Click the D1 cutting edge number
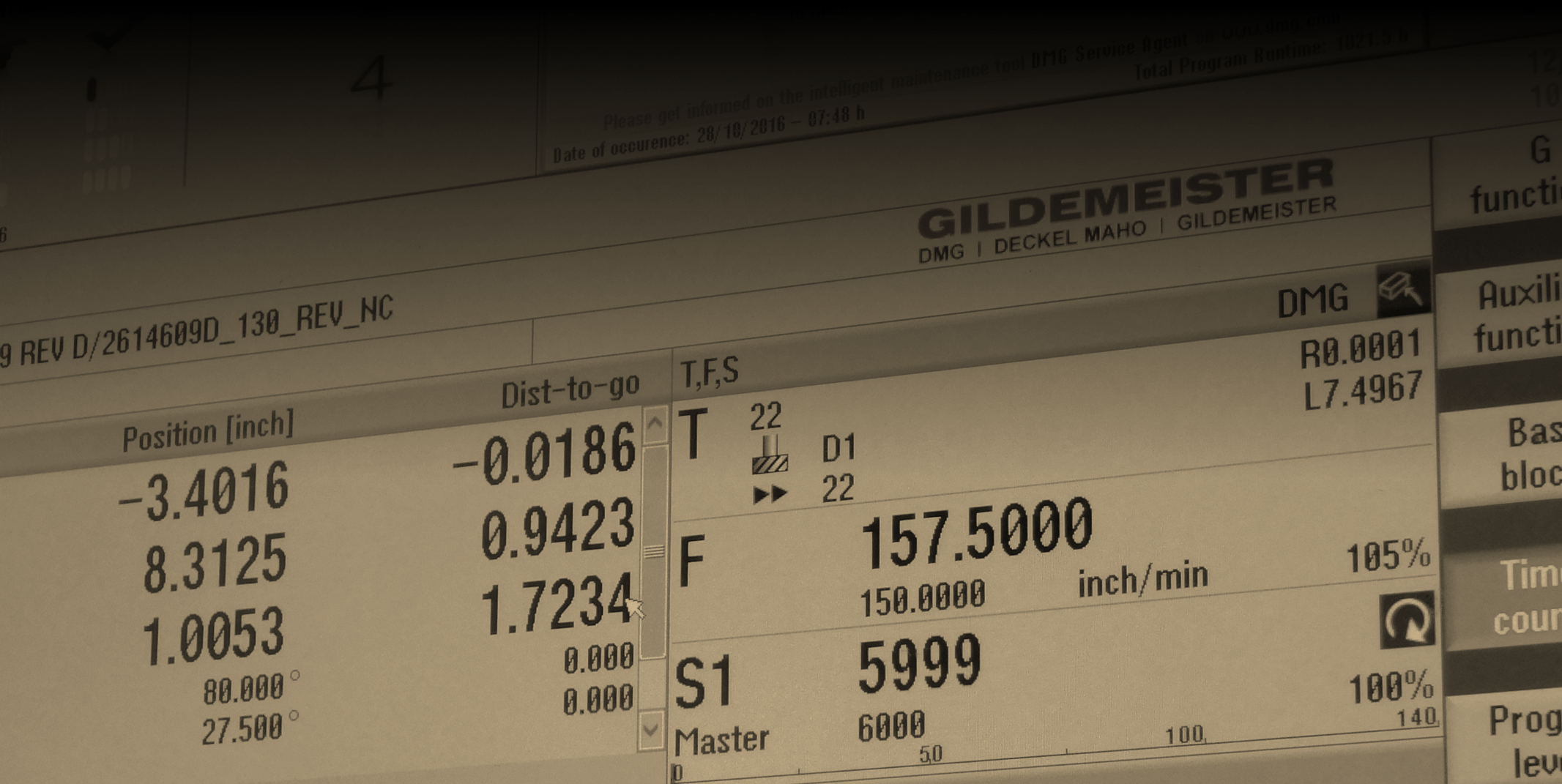This screenshot has width=1562, height=784. click(x=838, y=449)
